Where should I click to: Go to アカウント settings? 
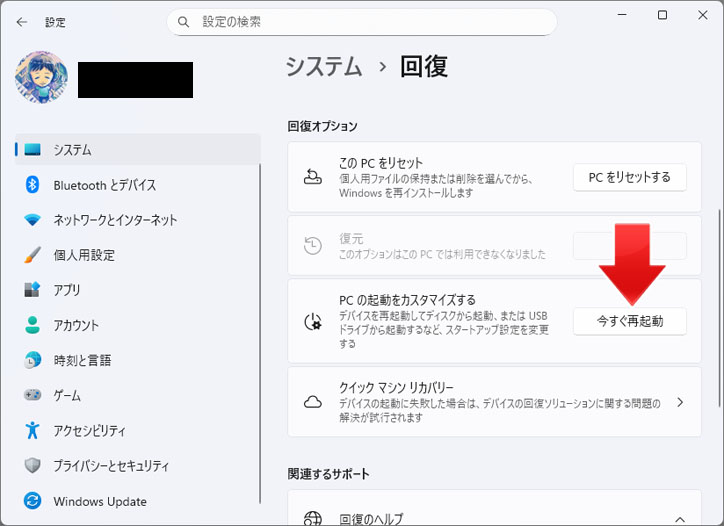coord(76,325)
